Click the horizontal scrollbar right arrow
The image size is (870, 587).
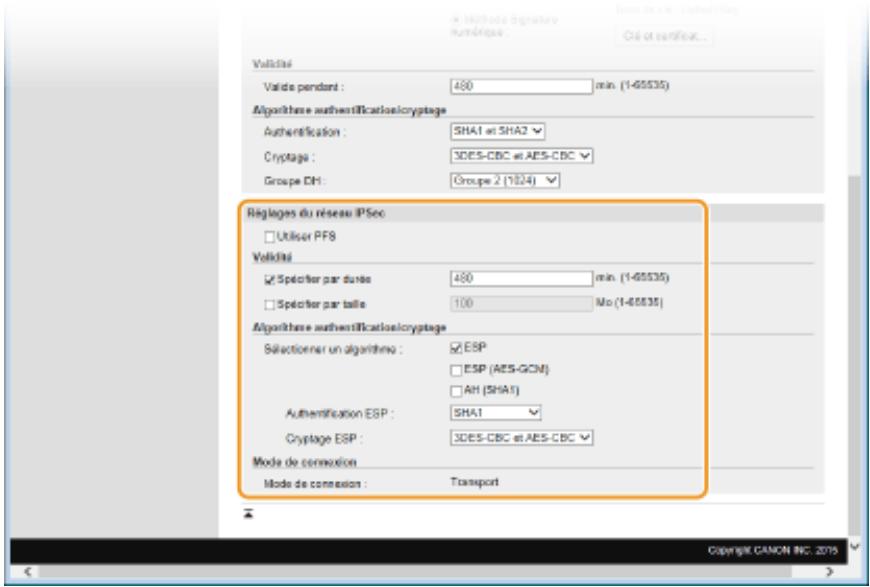tap(829, 571)
